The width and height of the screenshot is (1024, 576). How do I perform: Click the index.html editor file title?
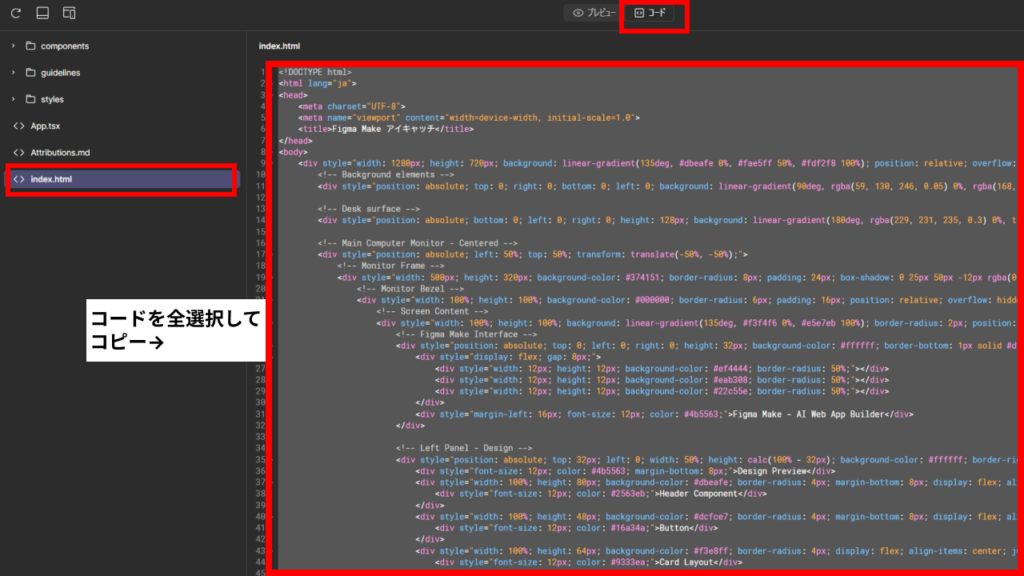pos(279,46)
